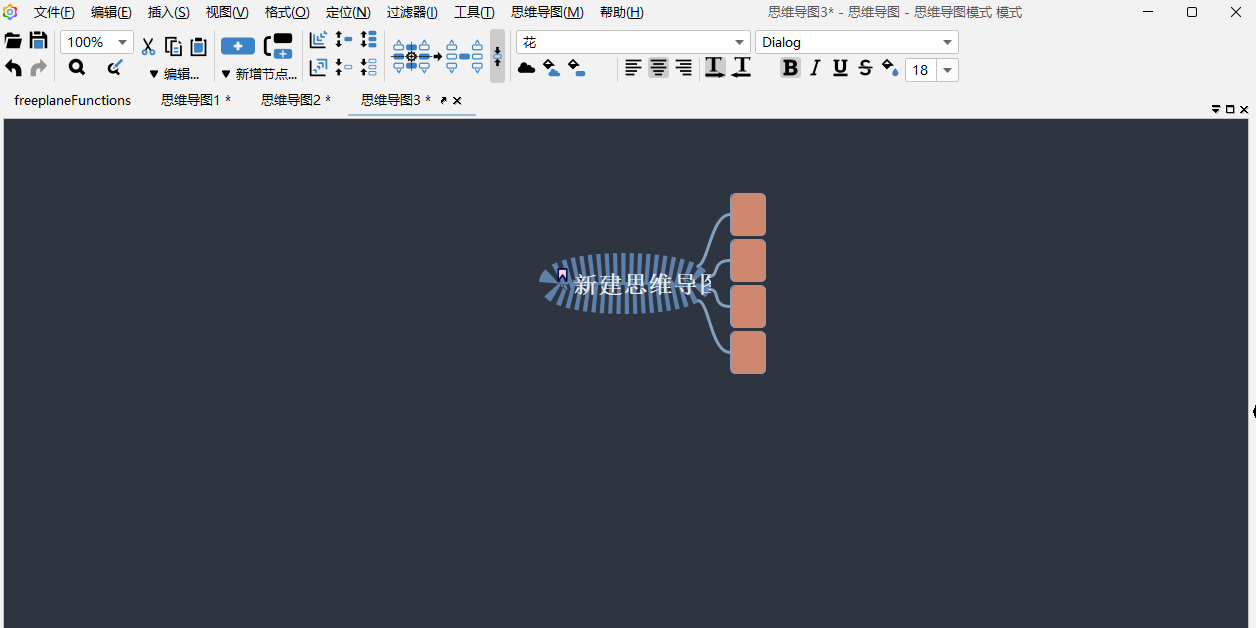1256x628 pixels.
Task: Click the 编辑... toolbar button
Action: (x=175, y=74)
